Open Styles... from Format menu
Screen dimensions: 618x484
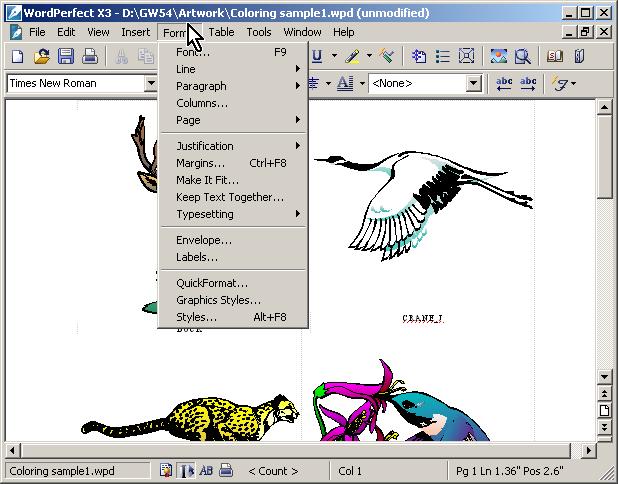(233, 317)
